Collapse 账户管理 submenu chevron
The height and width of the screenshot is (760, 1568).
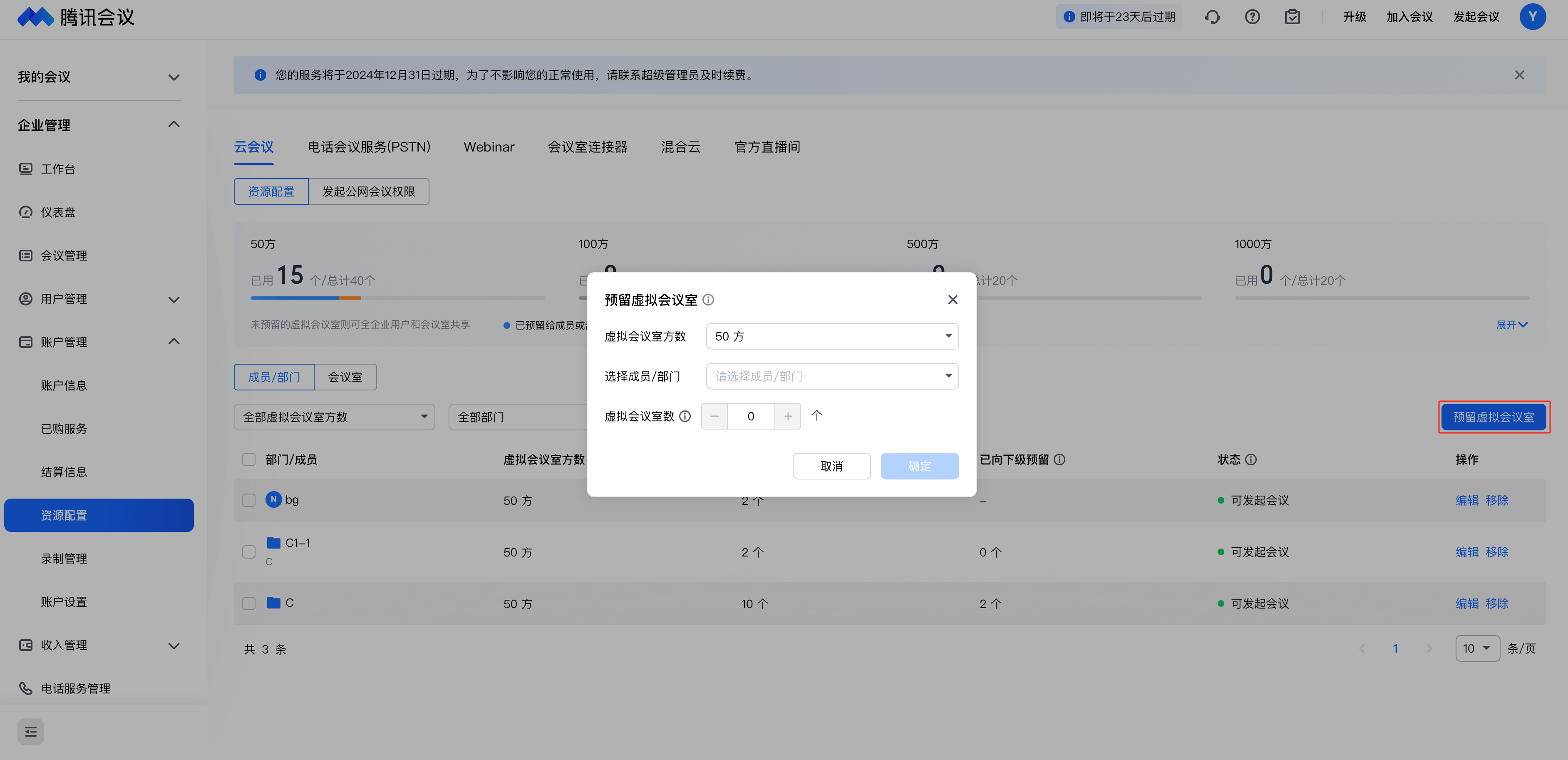[x=174, y=342]
